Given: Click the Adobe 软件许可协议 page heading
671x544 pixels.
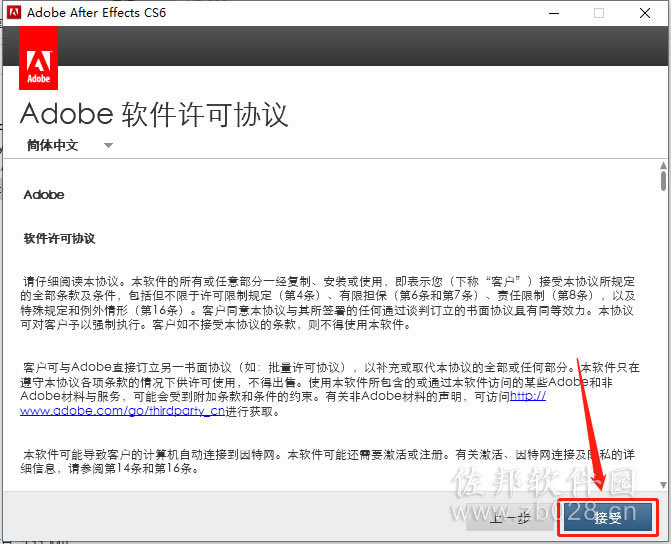Looking at the screenshot, I should coord(154,114).
